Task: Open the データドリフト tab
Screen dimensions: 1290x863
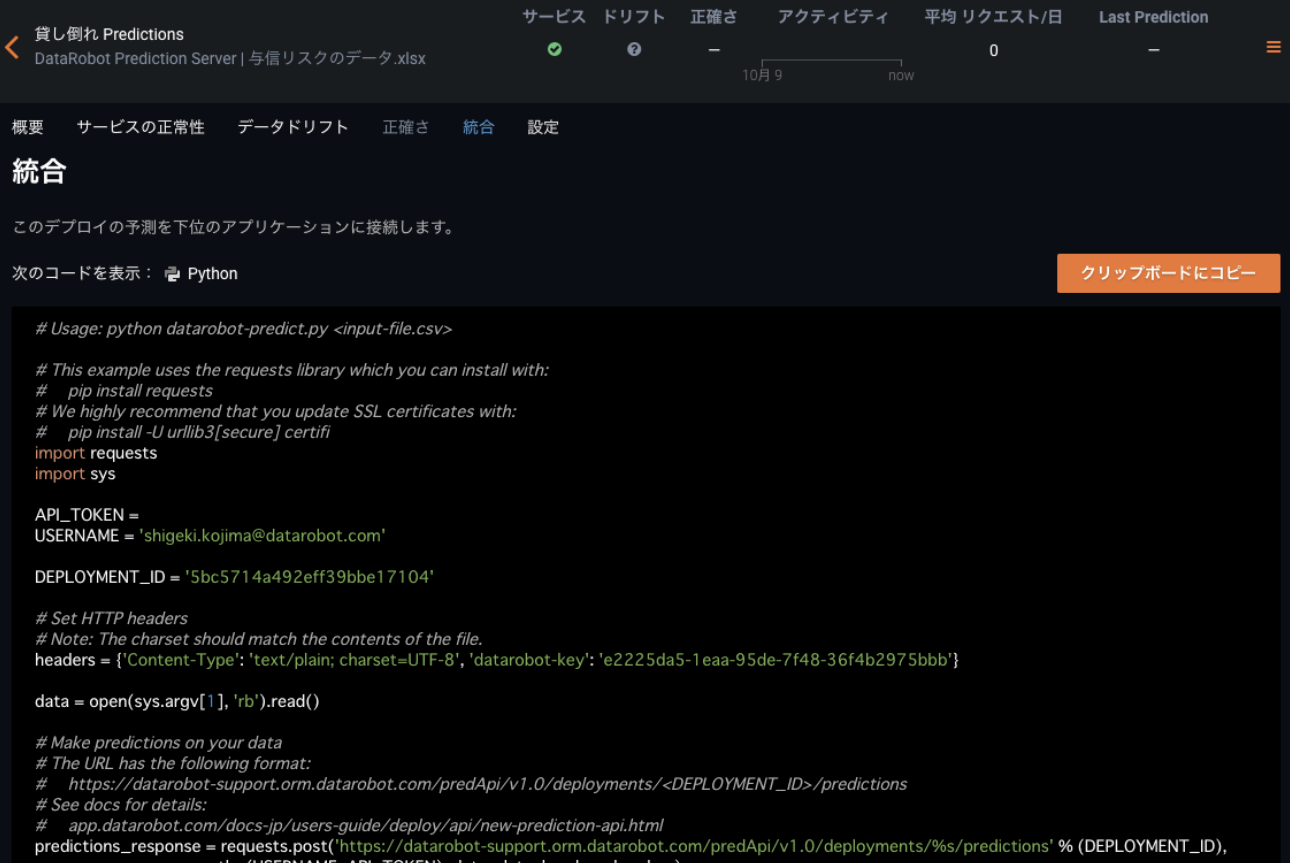Action: (x=293, y=127)
